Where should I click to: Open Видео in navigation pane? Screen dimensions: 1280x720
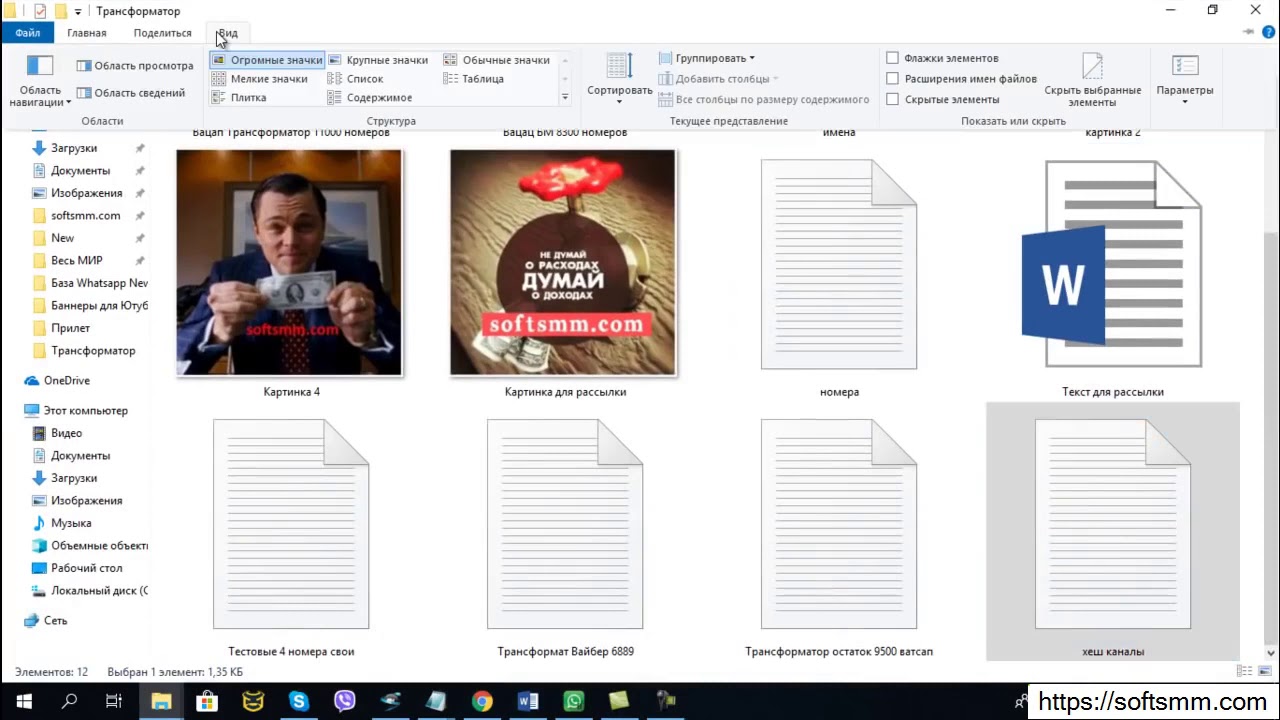(x=67, y=433)
